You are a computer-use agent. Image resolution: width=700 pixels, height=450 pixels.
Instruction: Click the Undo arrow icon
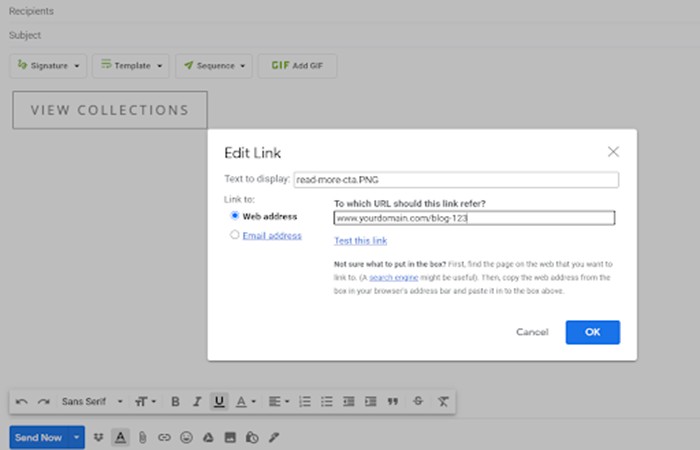22,401
